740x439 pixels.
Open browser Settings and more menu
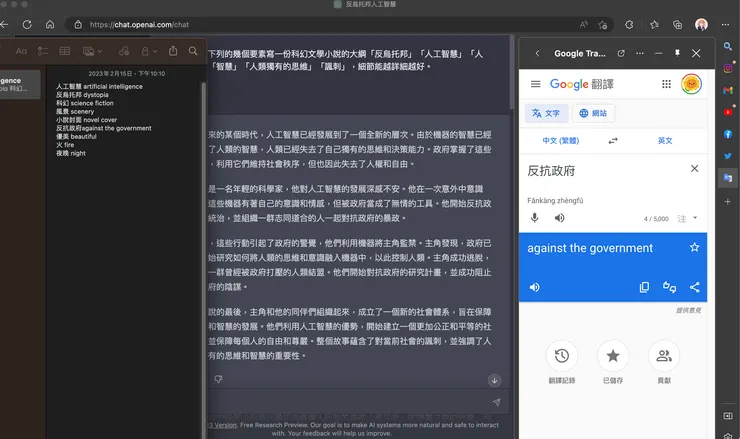point(725,25)
